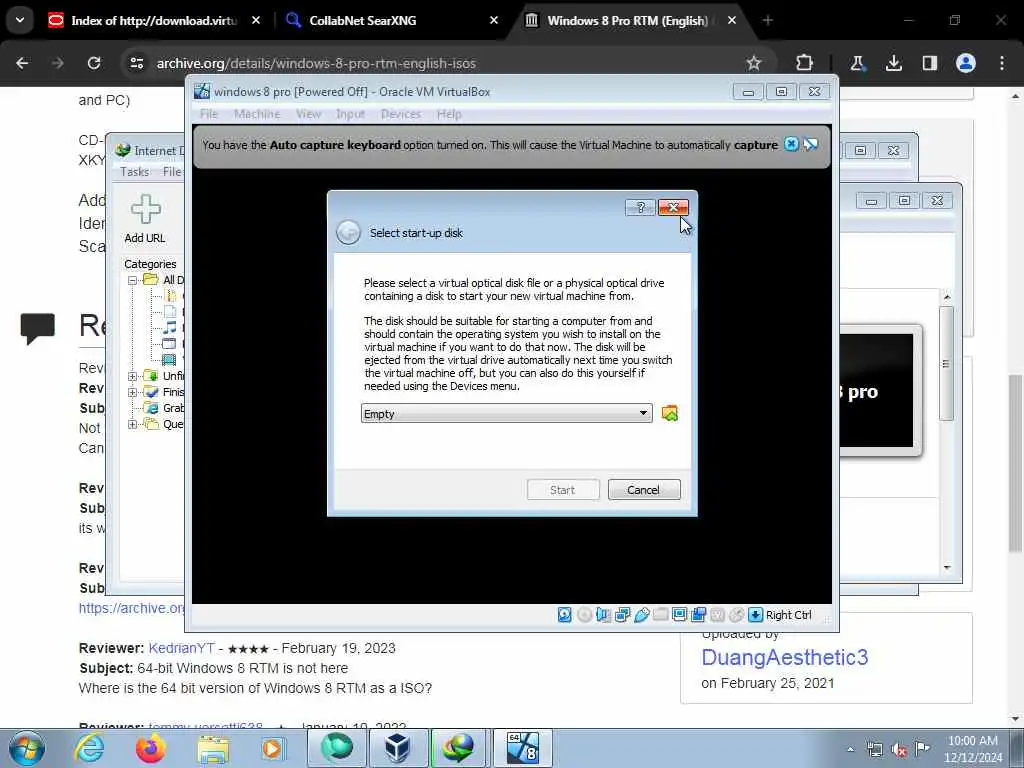1024x768 pixels.
Task: Reload the archive.org page
Action: (x=94, y=63)
